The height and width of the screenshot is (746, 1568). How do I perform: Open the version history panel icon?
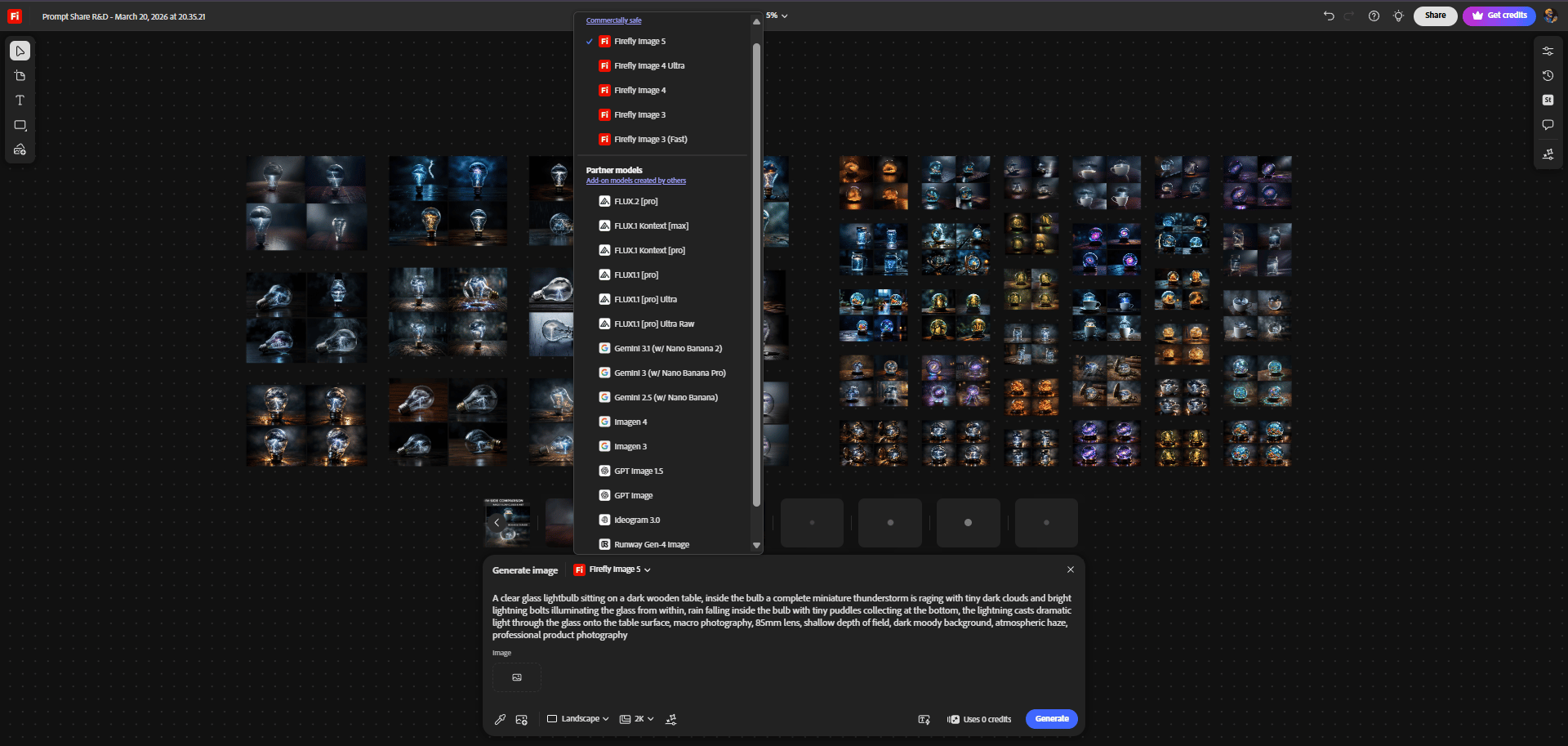pyautogui.click(x=1548, y=76)
